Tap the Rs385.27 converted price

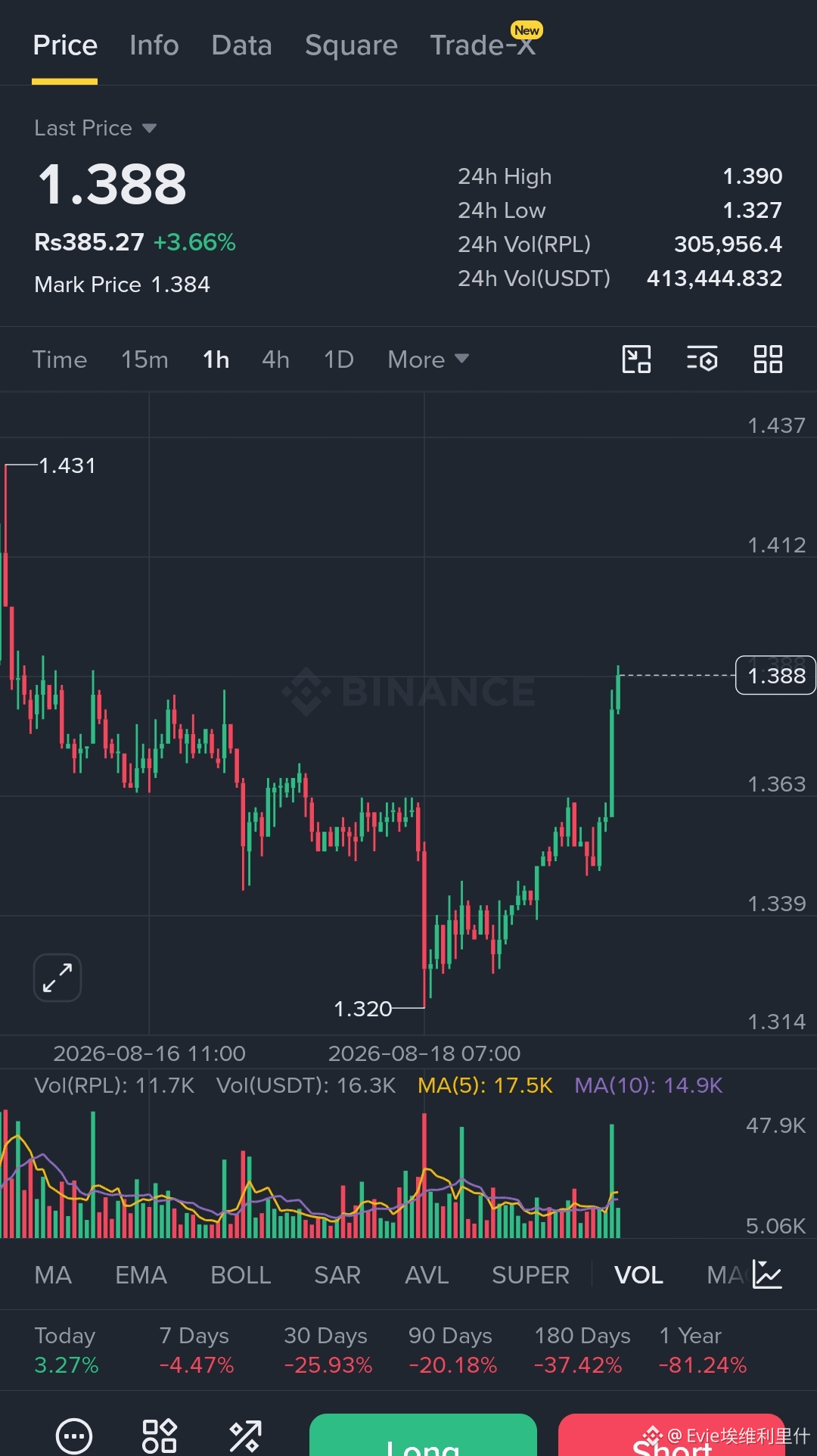coord(89,242)
